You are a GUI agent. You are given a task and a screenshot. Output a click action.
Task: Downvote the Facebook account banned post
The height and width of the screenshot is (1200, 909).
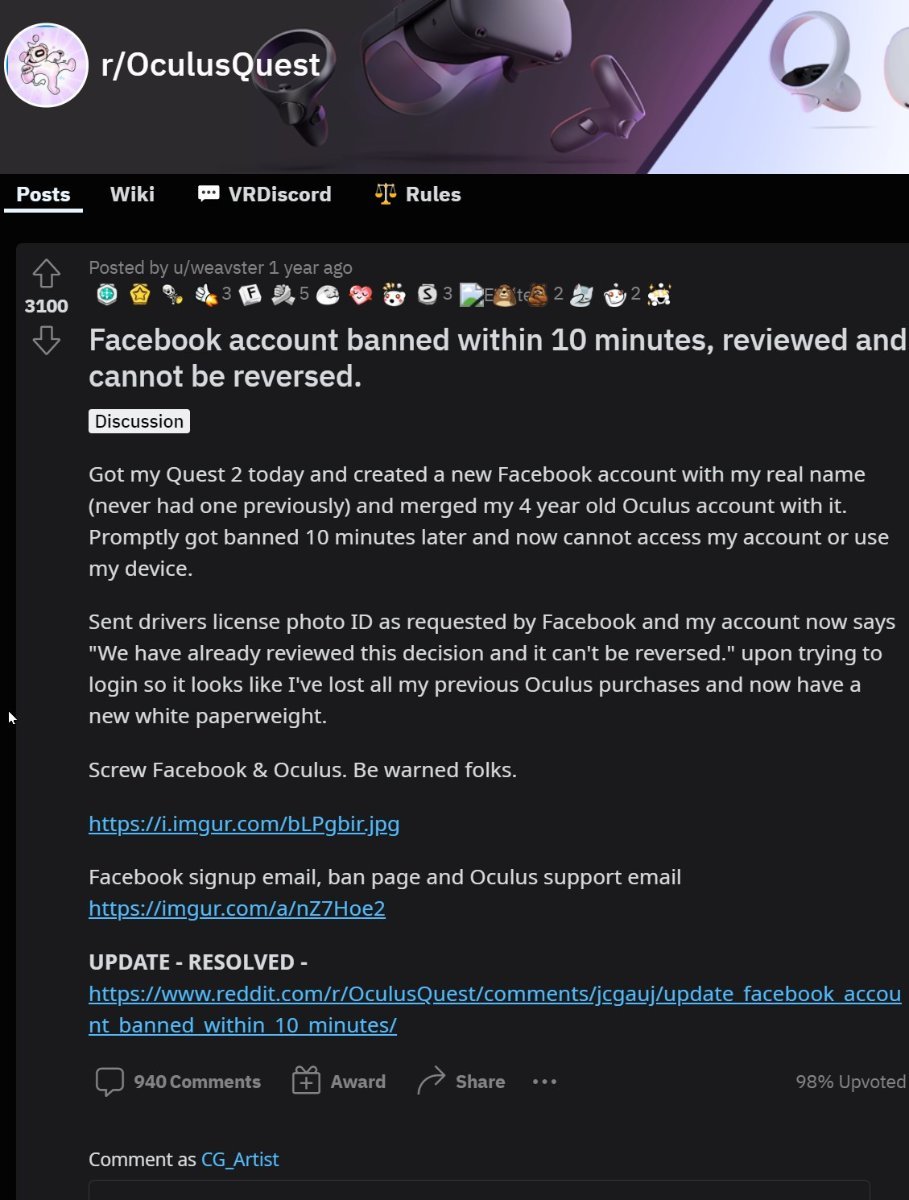[46, 342]
